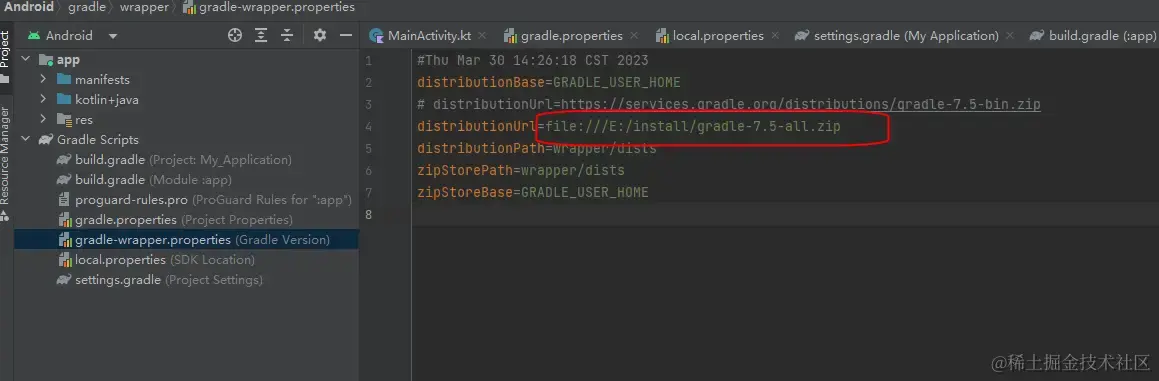Click gradle breadcrumb in navigation bar
This screenshot has width=1159, height=381.
(86, 7)
